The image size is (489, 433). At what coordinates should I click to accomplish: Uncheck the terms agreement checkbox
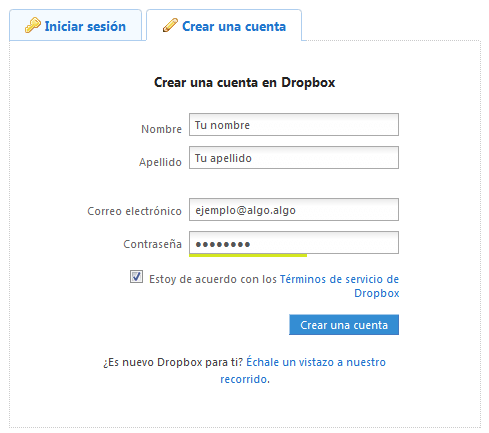[x=136, y=277]
